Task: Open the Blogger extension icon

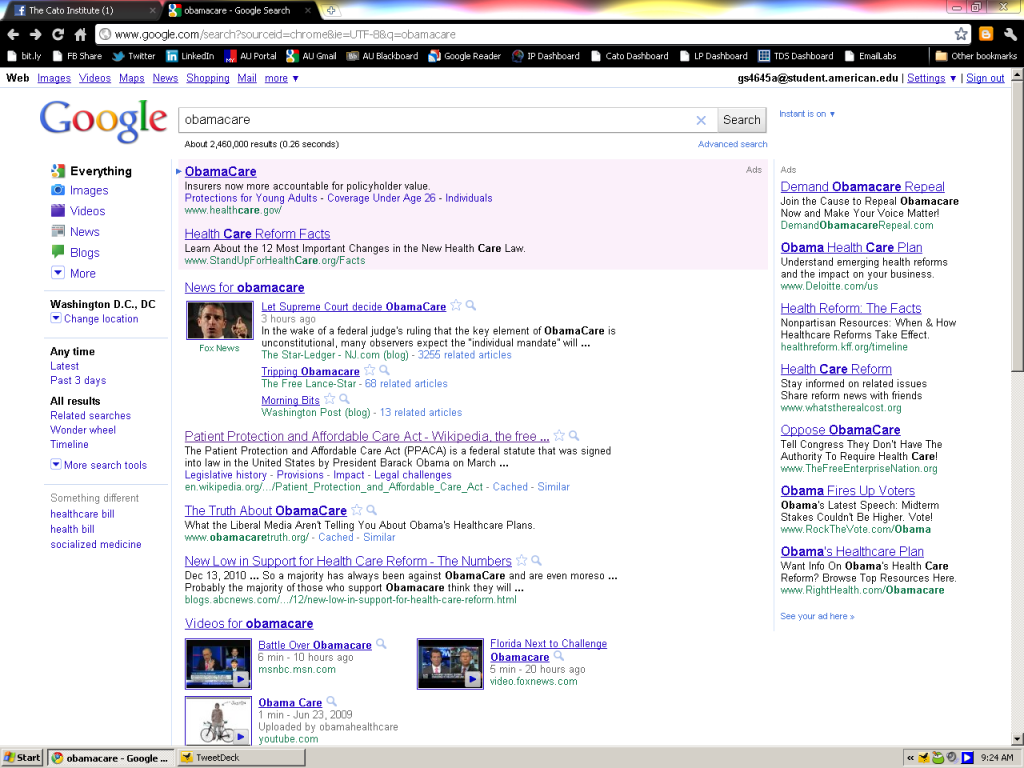Action: pos(985,34)
